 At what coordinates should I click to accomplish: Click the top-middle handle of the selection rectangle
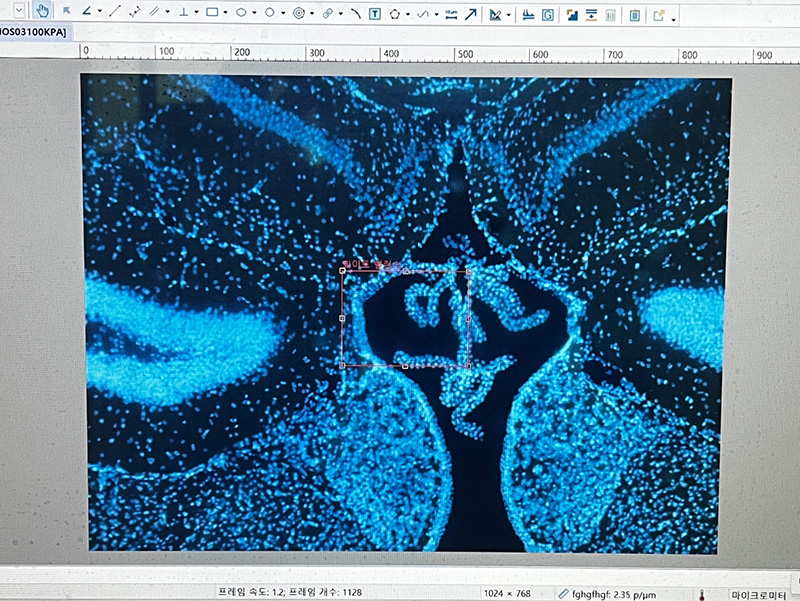click(405, 271)
